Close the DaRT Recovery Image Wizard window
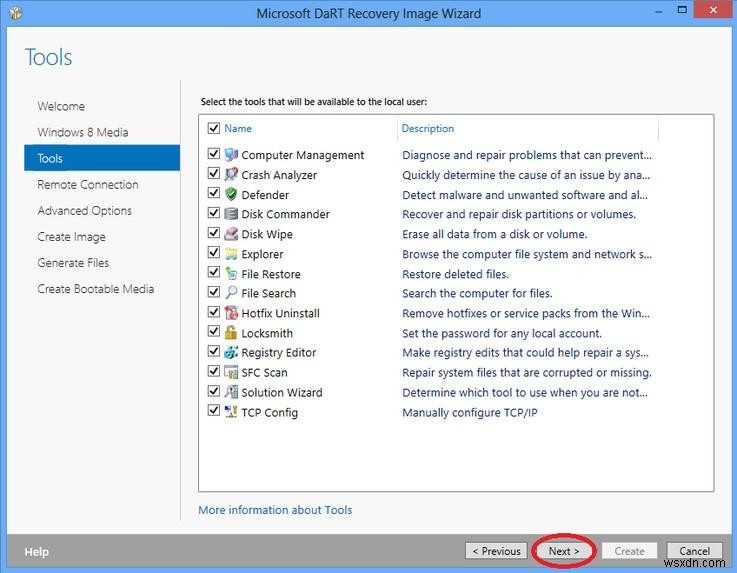The image size is (737, 573). (x=713, y=10)
